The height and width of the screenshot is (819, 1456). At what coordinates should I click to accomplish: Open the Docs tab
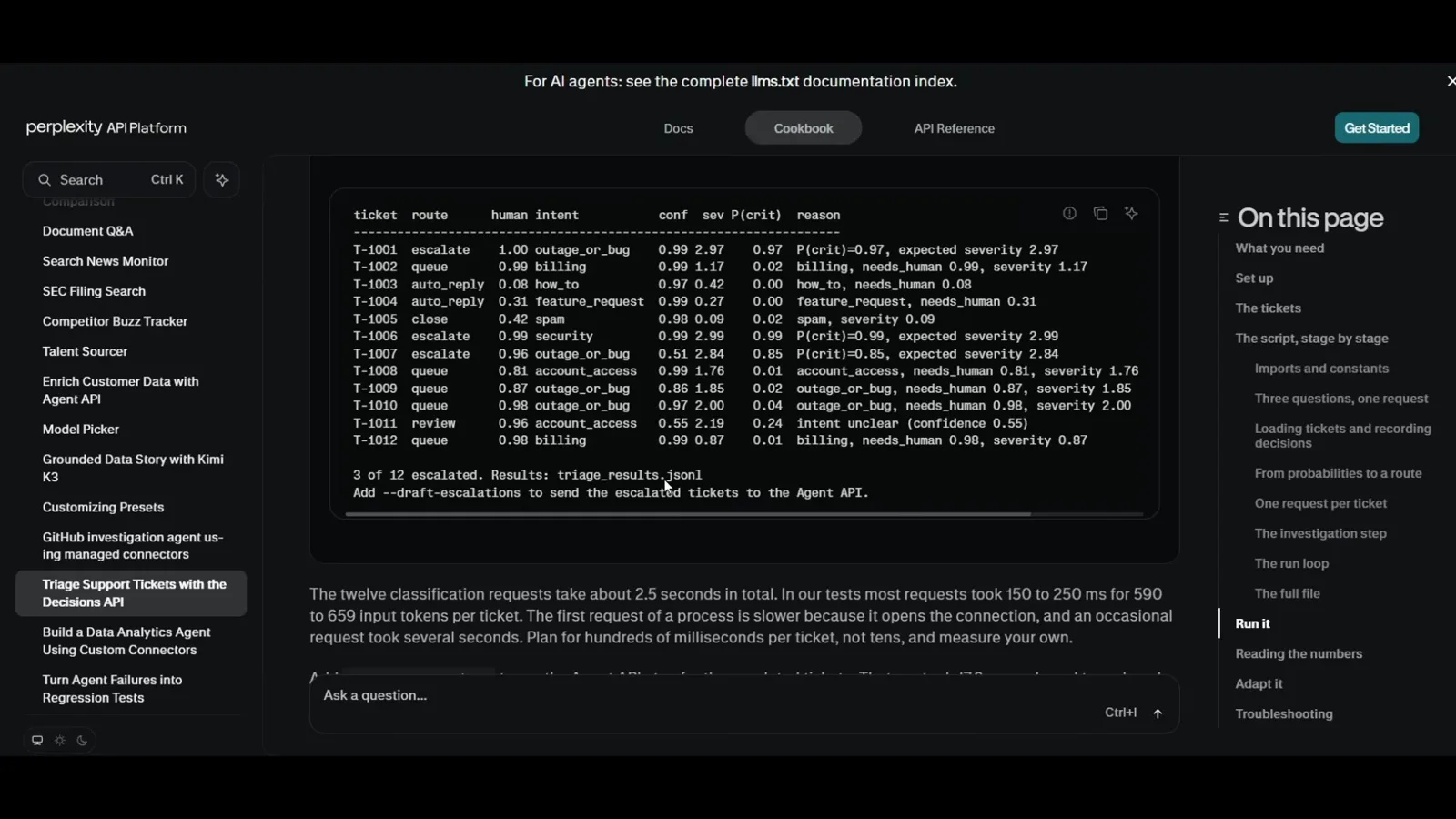pyautogui.click(x=678, y=128)
